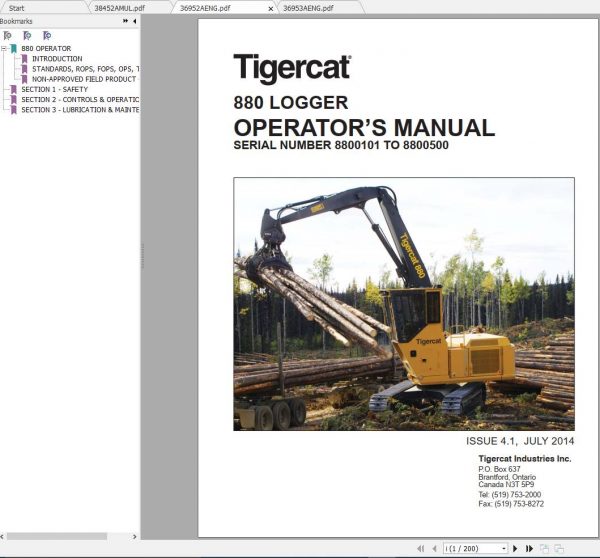Open the INTRODUCTION bookmark
The image size is (600, 558).
(57, 59)
